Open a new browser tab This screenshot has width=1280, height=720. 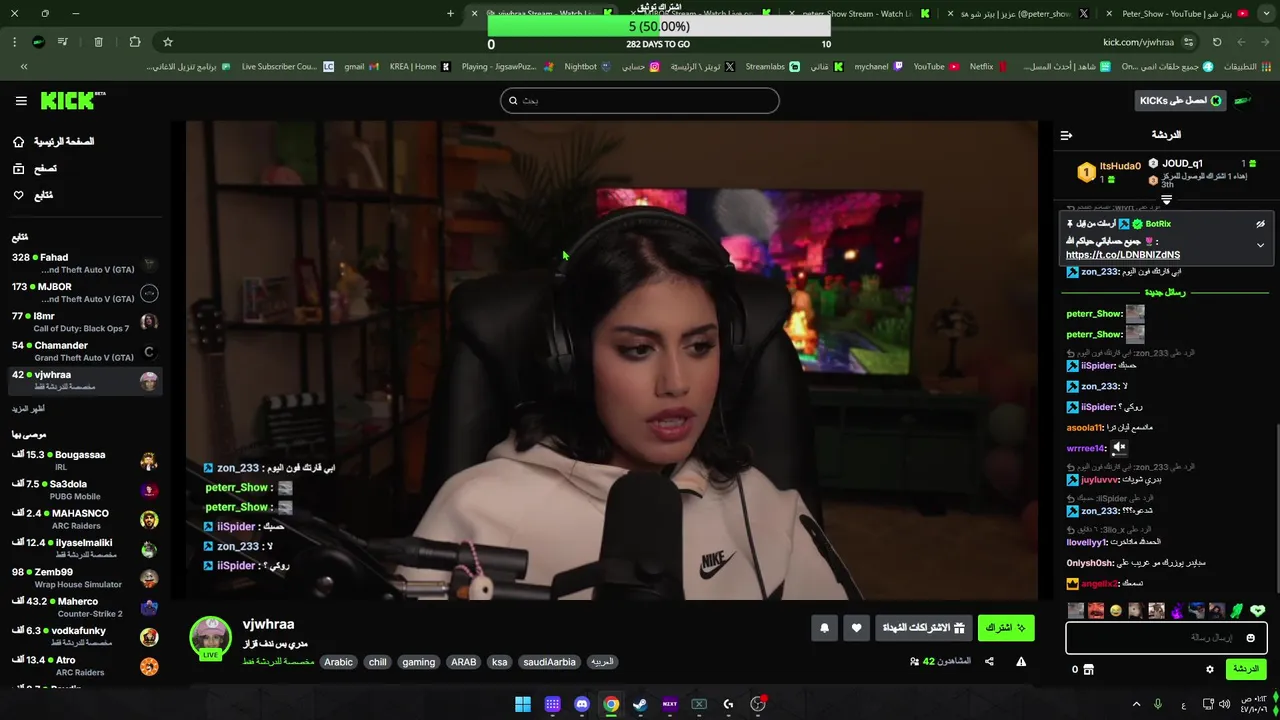click(450, 14)
